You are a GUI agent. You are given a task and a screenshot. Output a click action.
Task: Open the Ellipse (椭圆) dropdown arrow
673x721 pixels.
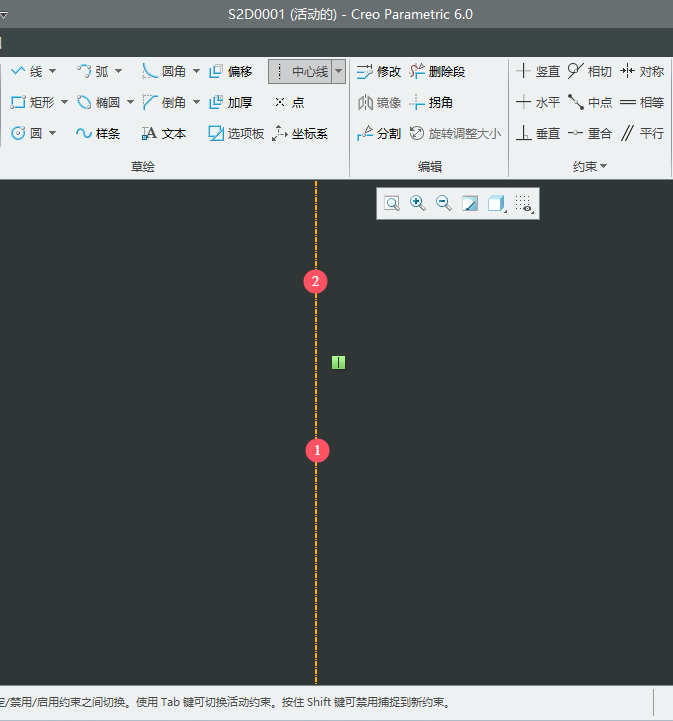pyautogui.click(x=131, y=102)
